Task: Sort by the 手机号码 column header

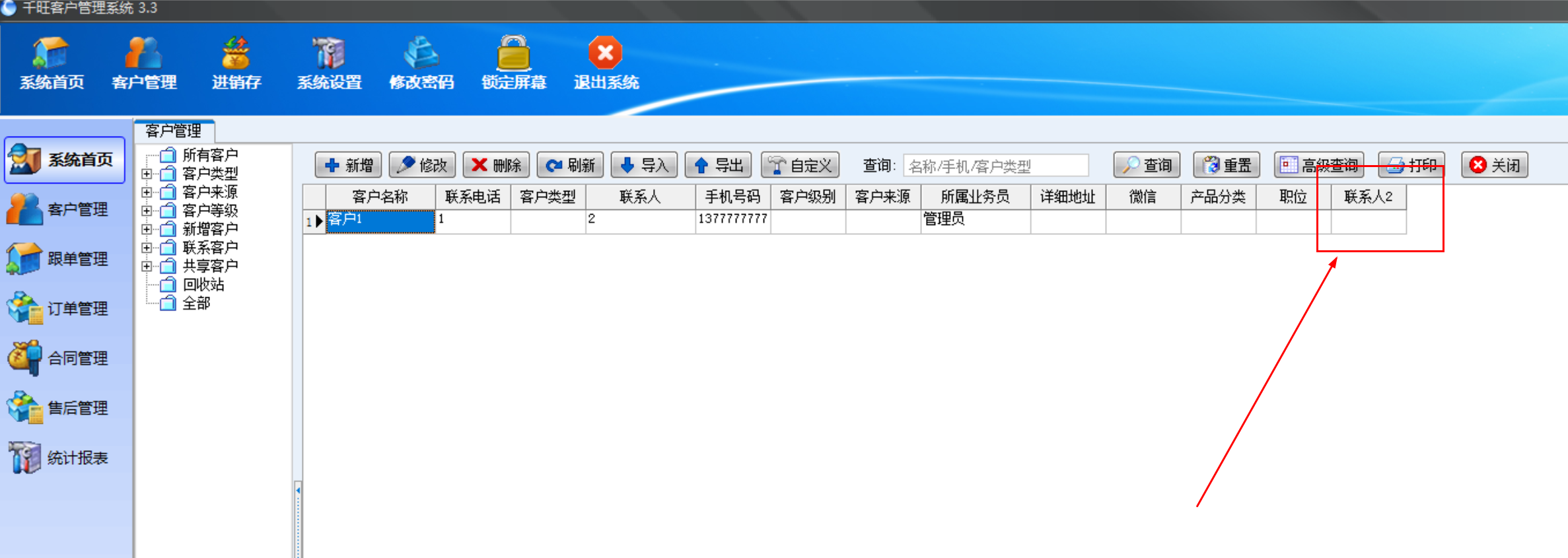Action: (x=732, y=197)
